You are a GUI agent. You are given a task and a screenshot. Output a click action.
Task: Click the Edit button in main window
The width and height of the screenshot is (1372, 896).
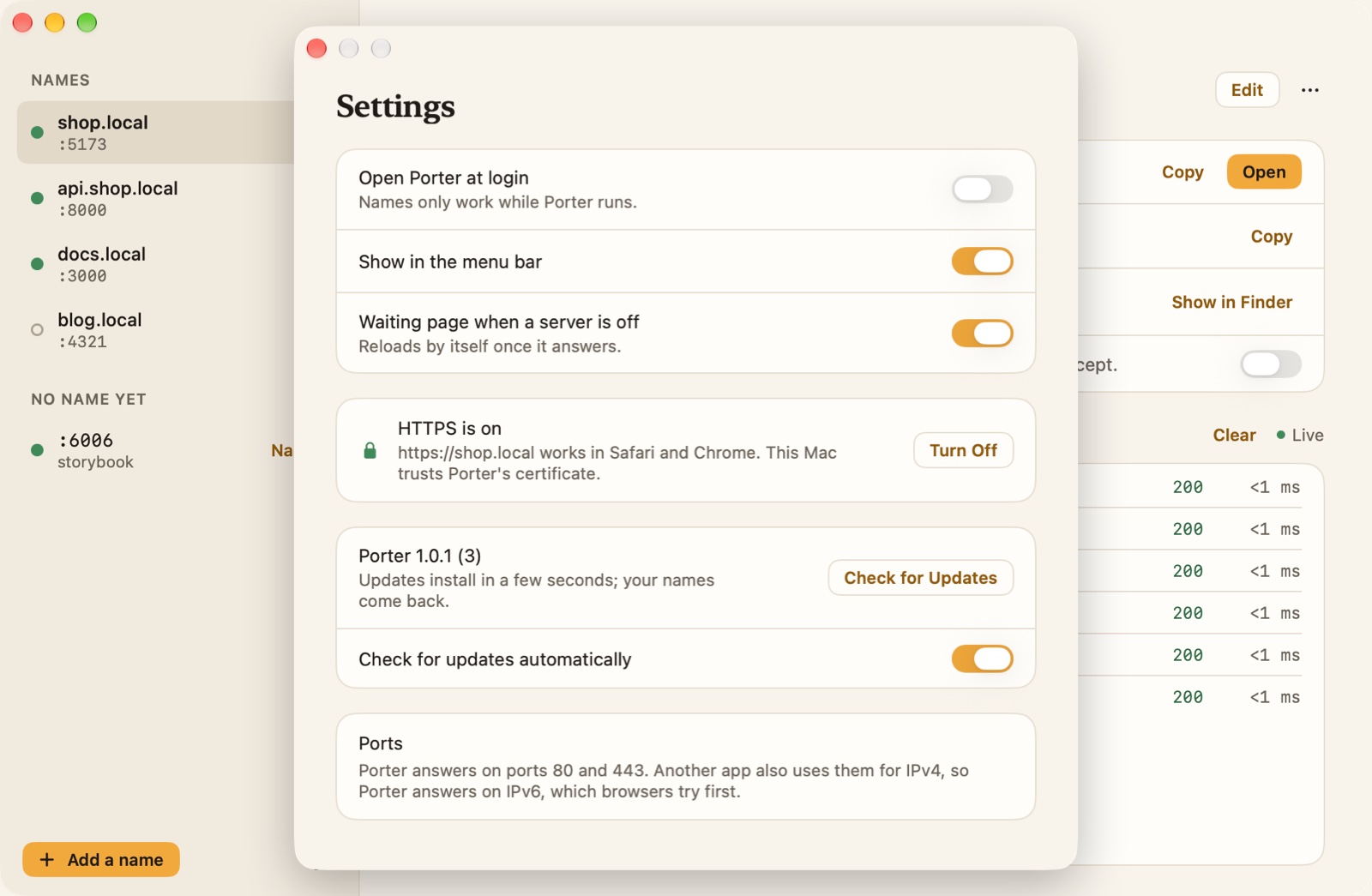(x=1247, y=90)
